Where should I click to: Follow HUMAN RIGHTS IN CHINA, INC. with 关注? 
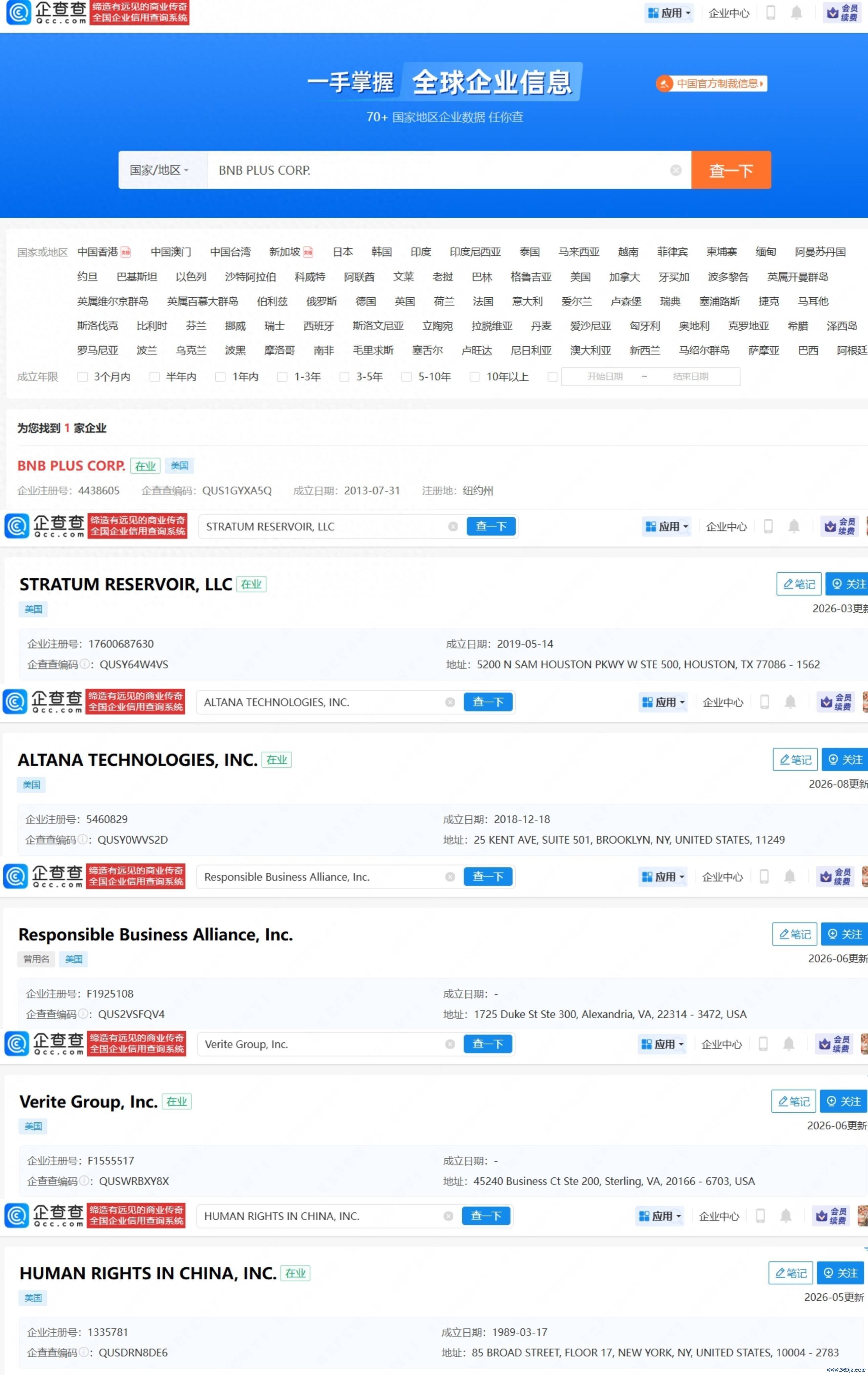click(x=841, y=1273)
